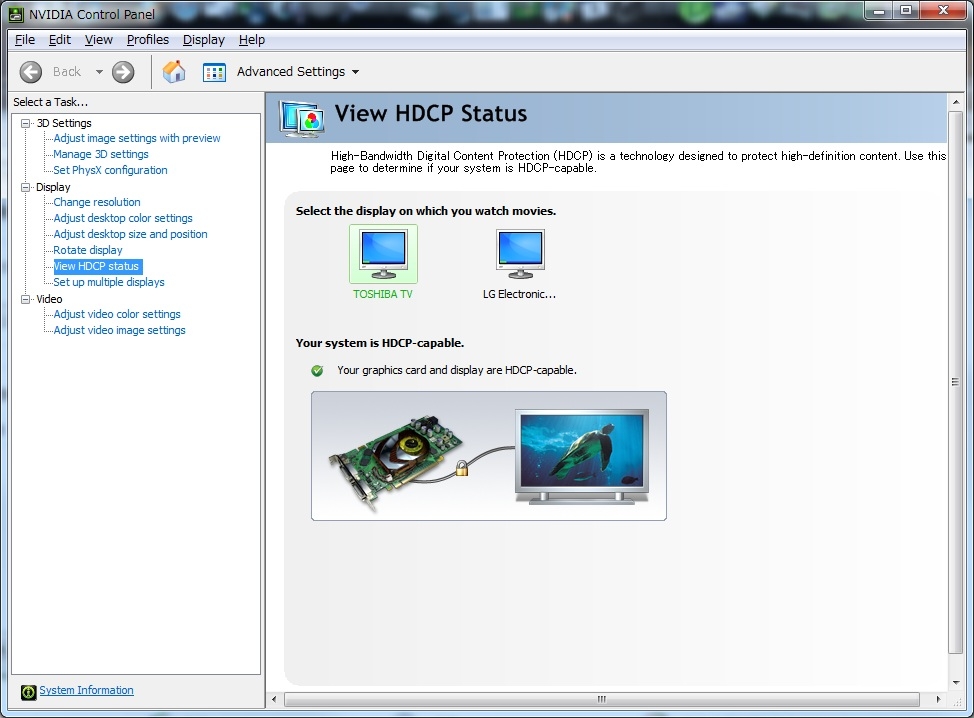Click the vertical scrollbar down arrow
Image resolution: width=974 pixels, height=718 pixels.
tap(956, 683)
